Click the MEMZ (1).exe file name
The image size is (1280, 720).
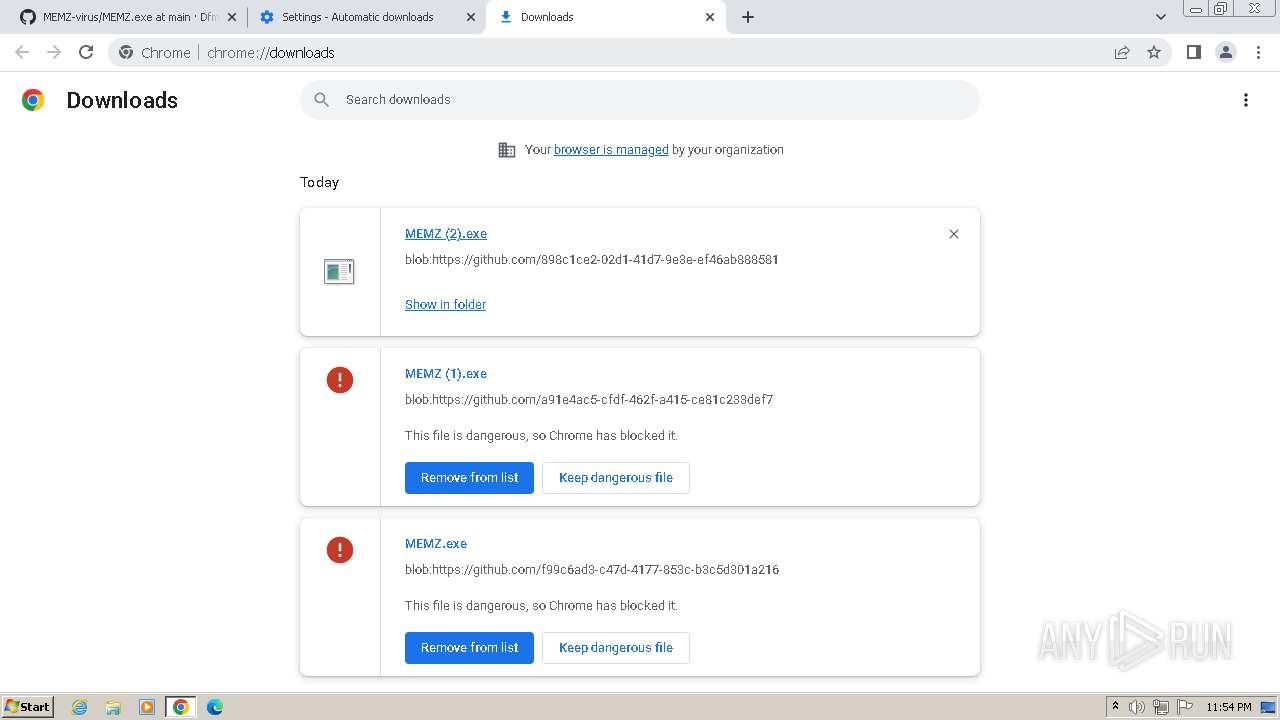446,374
